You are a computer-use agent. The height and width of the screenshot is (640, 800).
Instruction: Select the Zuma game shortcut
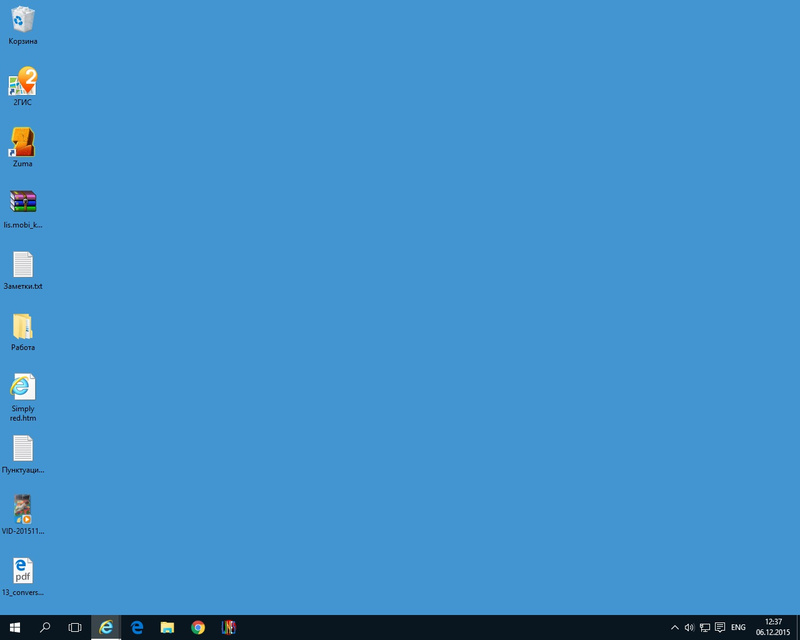tap(23, 148)
